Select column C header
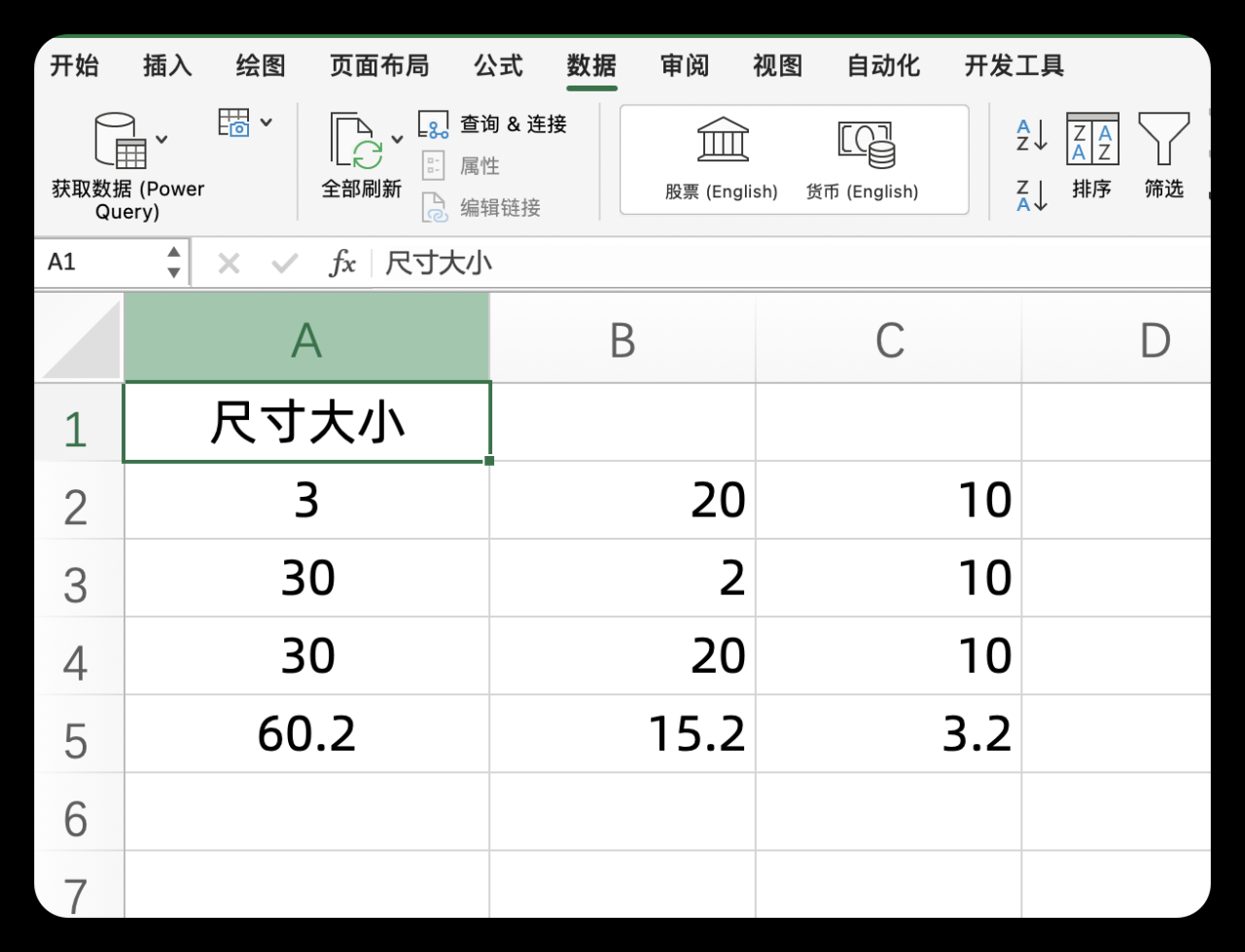1245x952 pixels. click(x=889, y=338)
